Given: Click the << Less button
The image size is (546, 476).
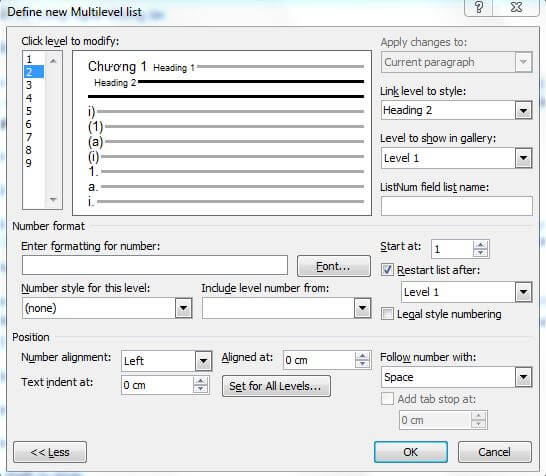Looking at the screenshot, I should click(50, 452).
